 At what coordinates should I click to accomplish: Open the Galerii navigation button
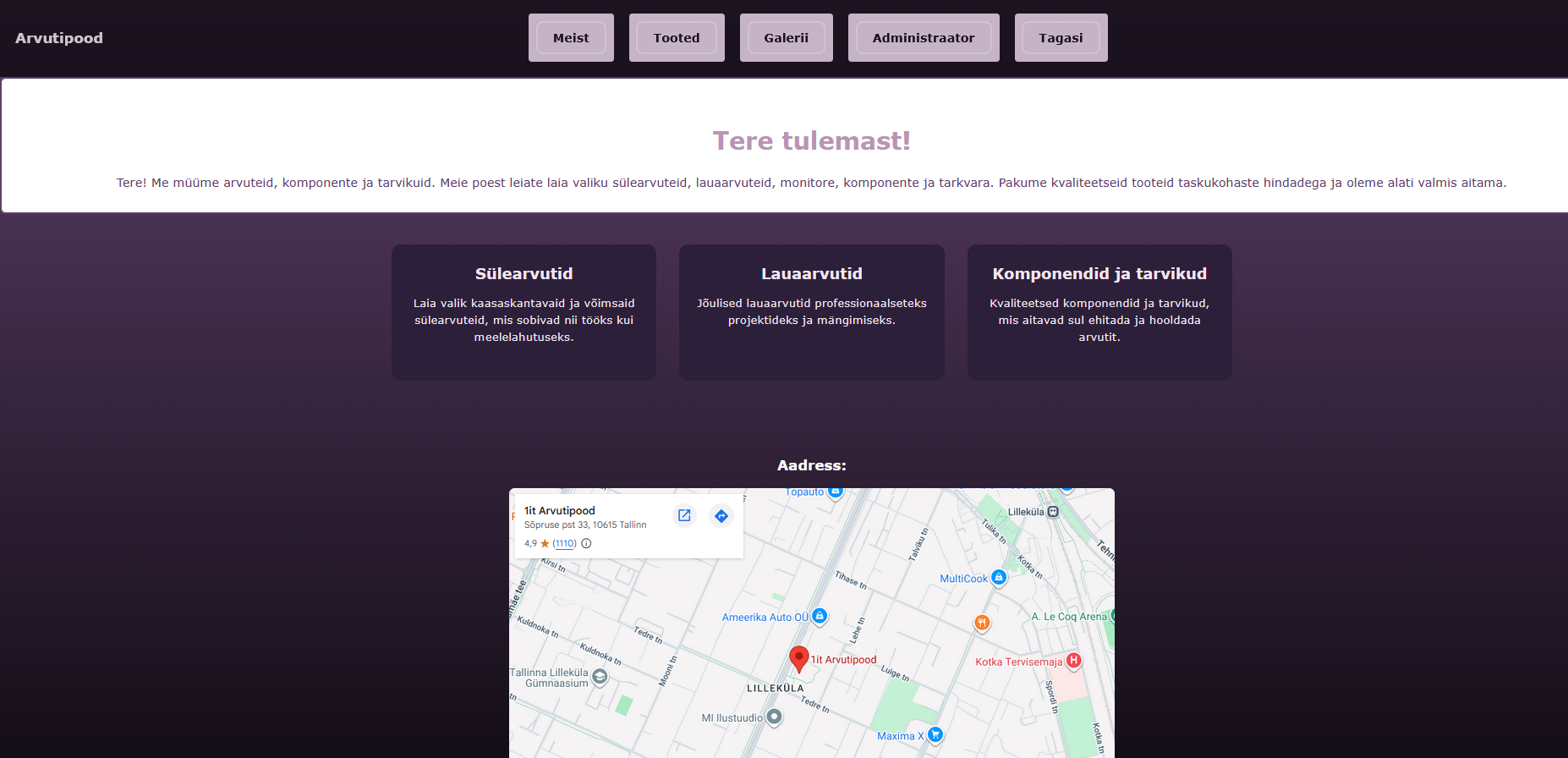(786, 38)
